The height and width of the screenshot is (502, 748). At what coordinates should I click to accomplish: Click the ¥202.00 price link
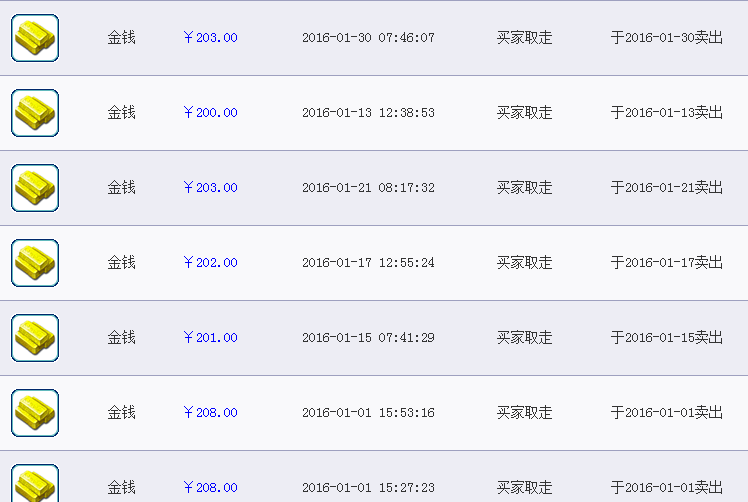click(x=210, y=262)
